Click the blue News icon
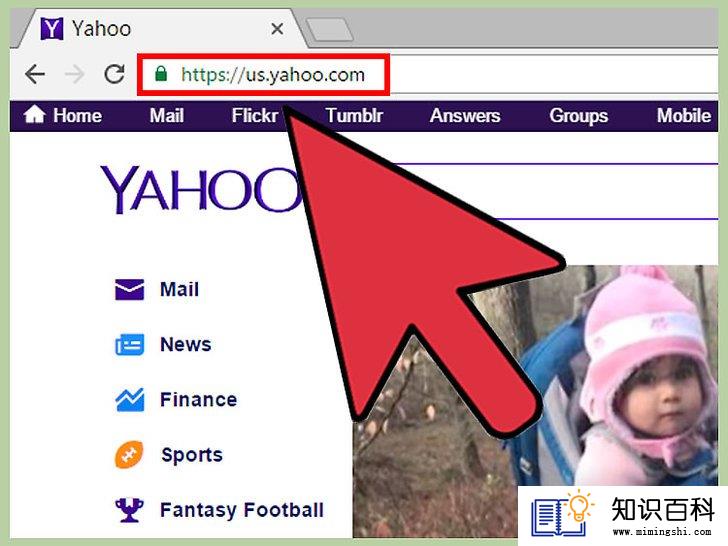The image size is (728, 546). [130, 344]
